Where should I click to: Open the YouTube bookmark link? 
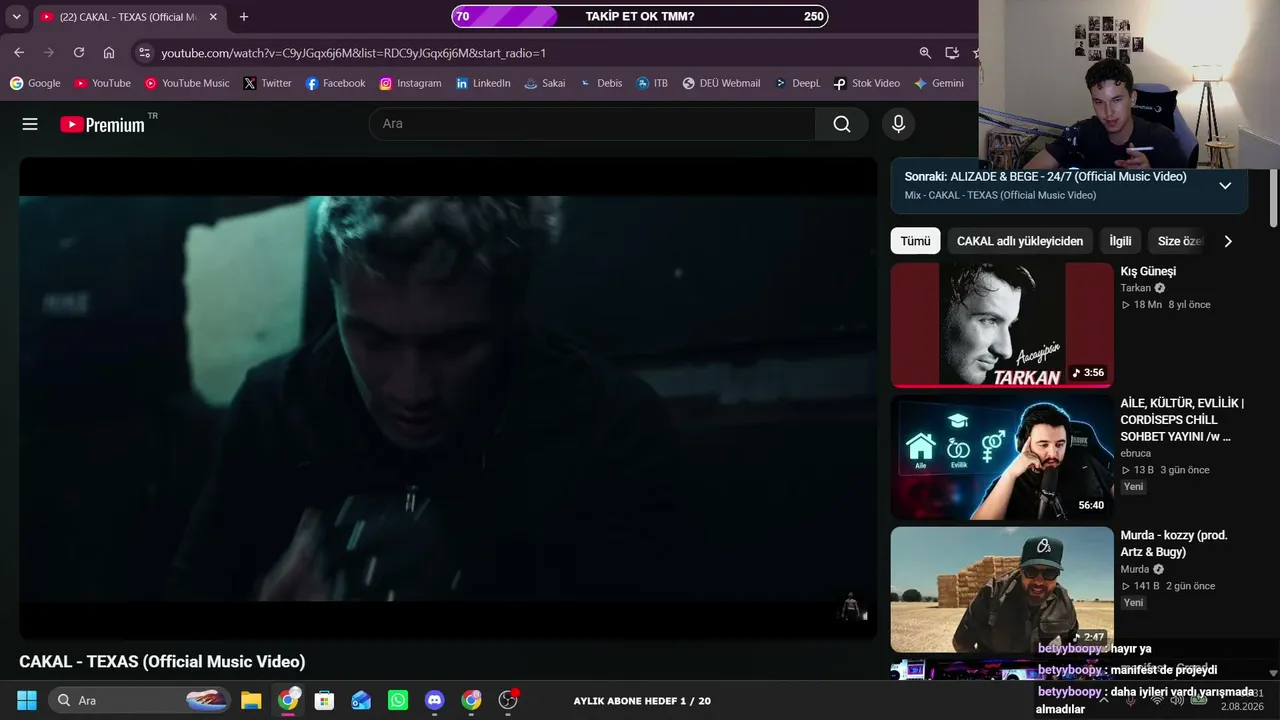tap(103, 83)
